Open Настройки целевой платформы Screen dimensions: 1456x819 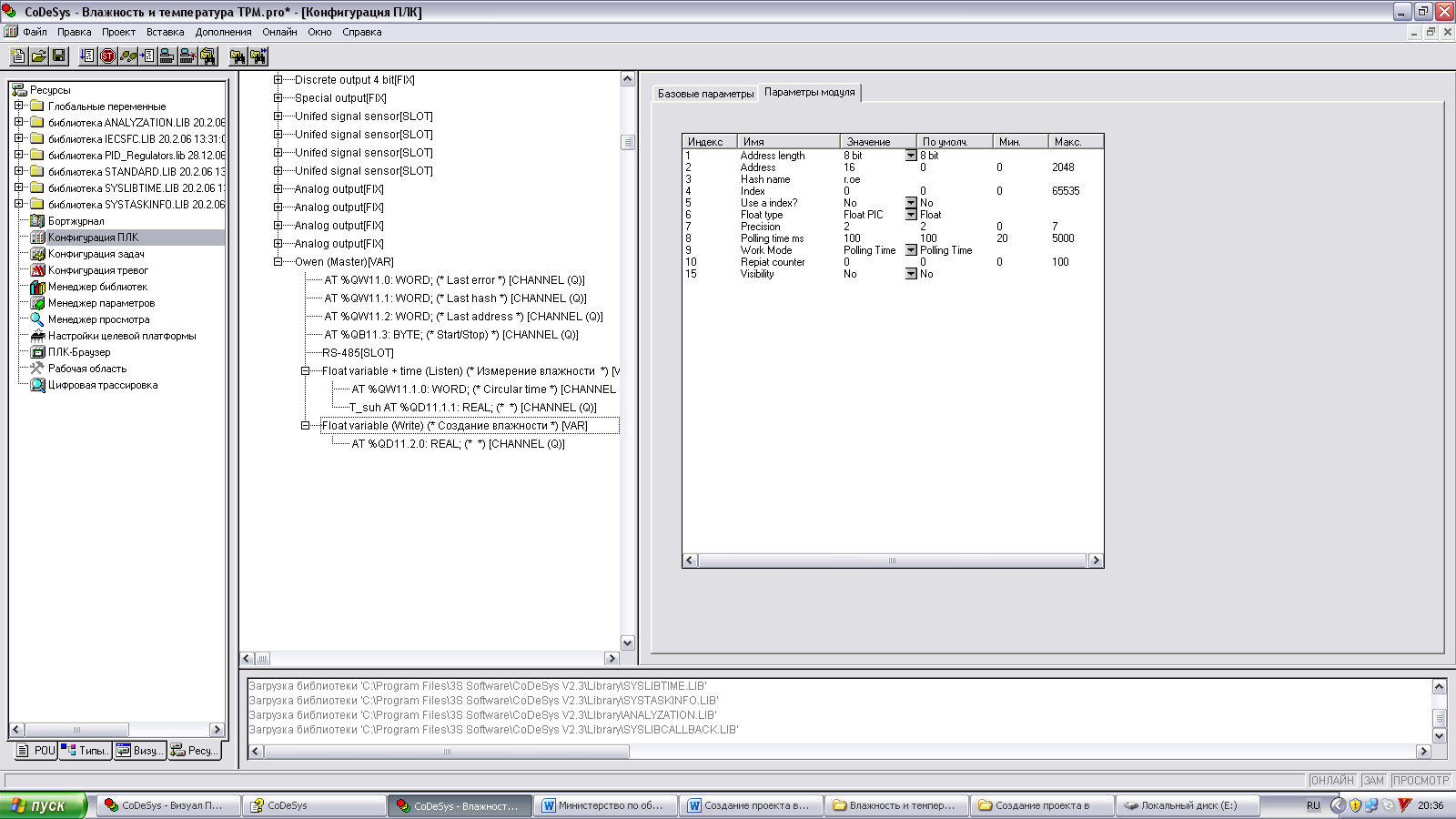click(122, 336)
